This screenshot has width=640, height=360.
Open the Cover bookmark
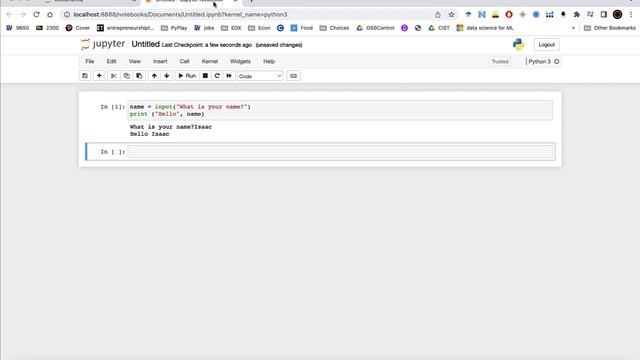point(78,28)
